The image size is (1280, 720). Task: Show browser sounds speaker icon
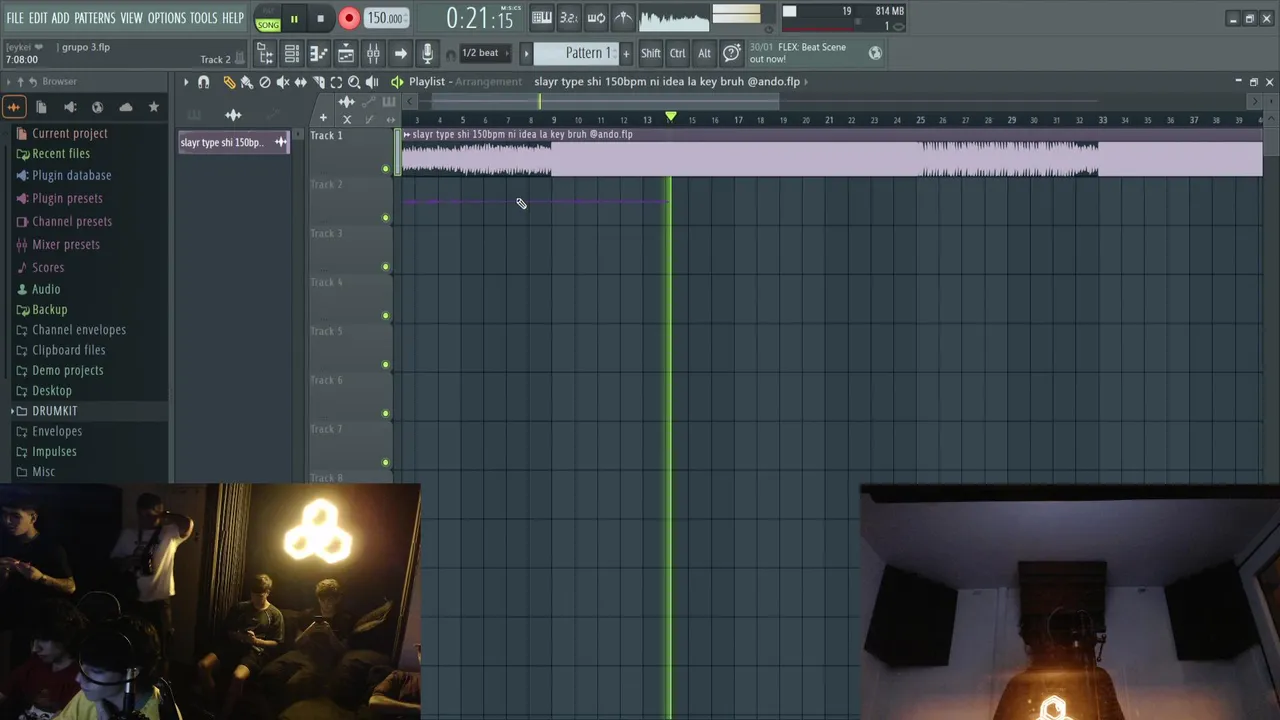(x=69, y=107)
